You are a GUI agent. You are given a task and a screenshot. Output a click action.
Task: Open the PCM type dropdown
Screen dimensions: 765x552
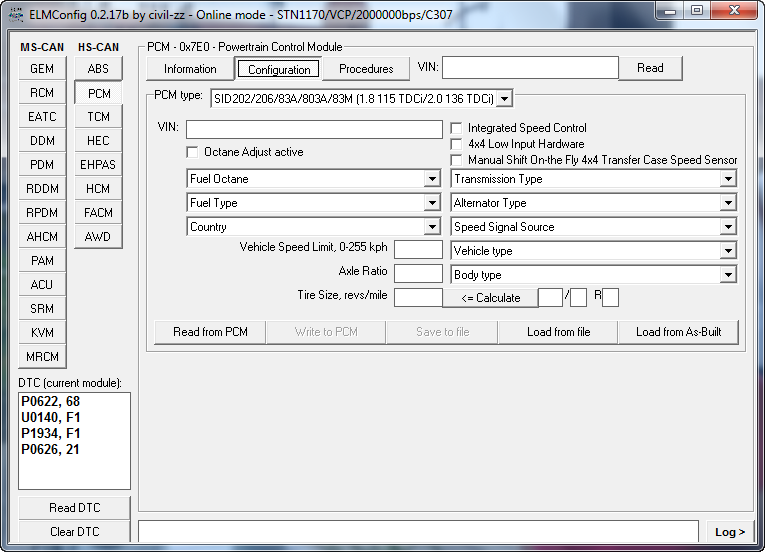point(505,99)
